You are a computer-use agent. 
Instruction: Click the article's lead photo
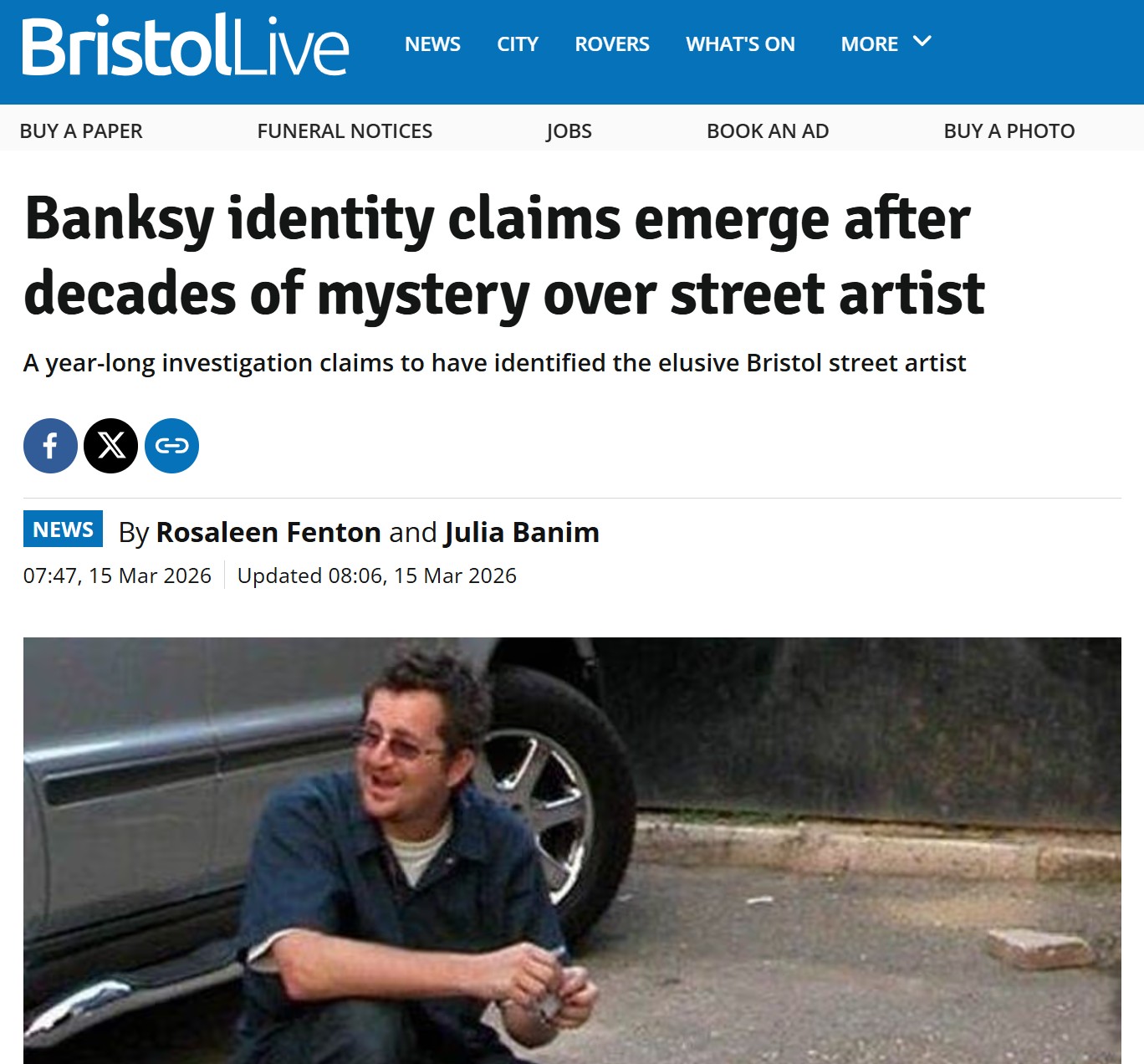click(572, 851)
